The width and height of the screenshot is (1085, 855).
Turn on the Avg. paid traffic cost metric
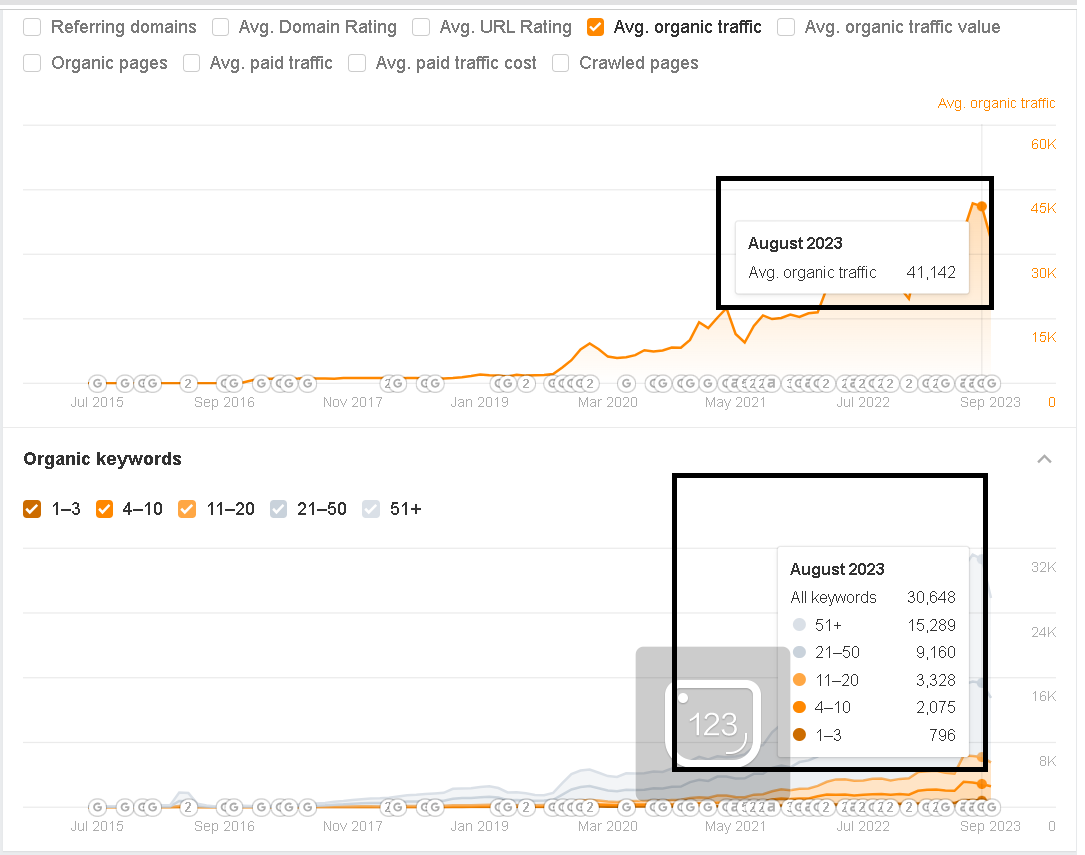click(x=357, y=63)
